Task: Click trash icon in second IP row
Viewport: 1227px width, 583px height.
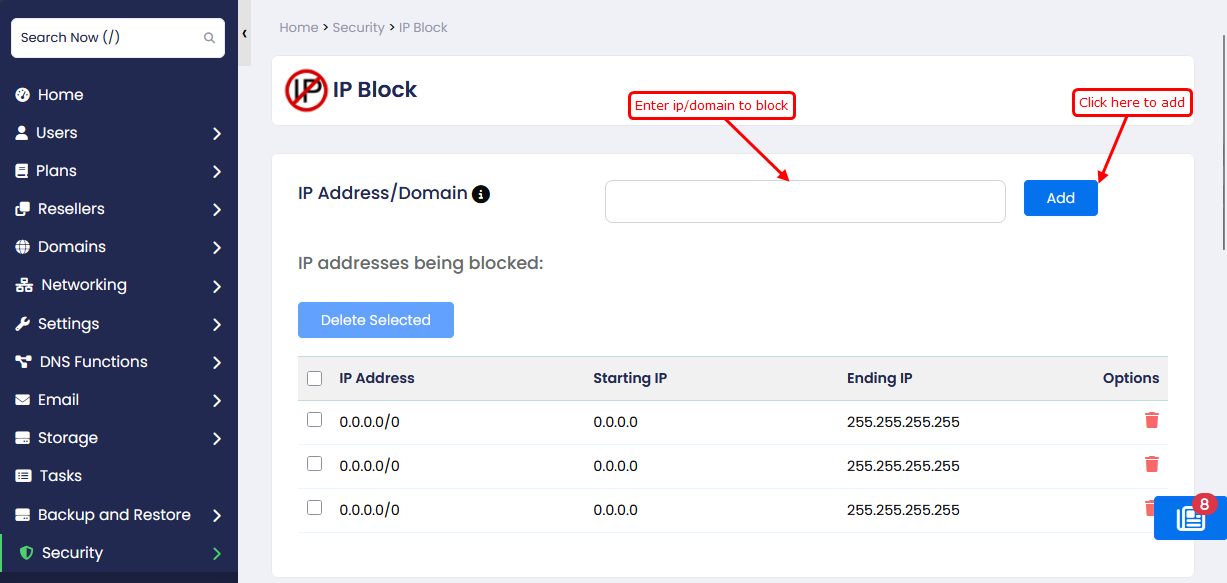Action: click(x=1151, y=464)
